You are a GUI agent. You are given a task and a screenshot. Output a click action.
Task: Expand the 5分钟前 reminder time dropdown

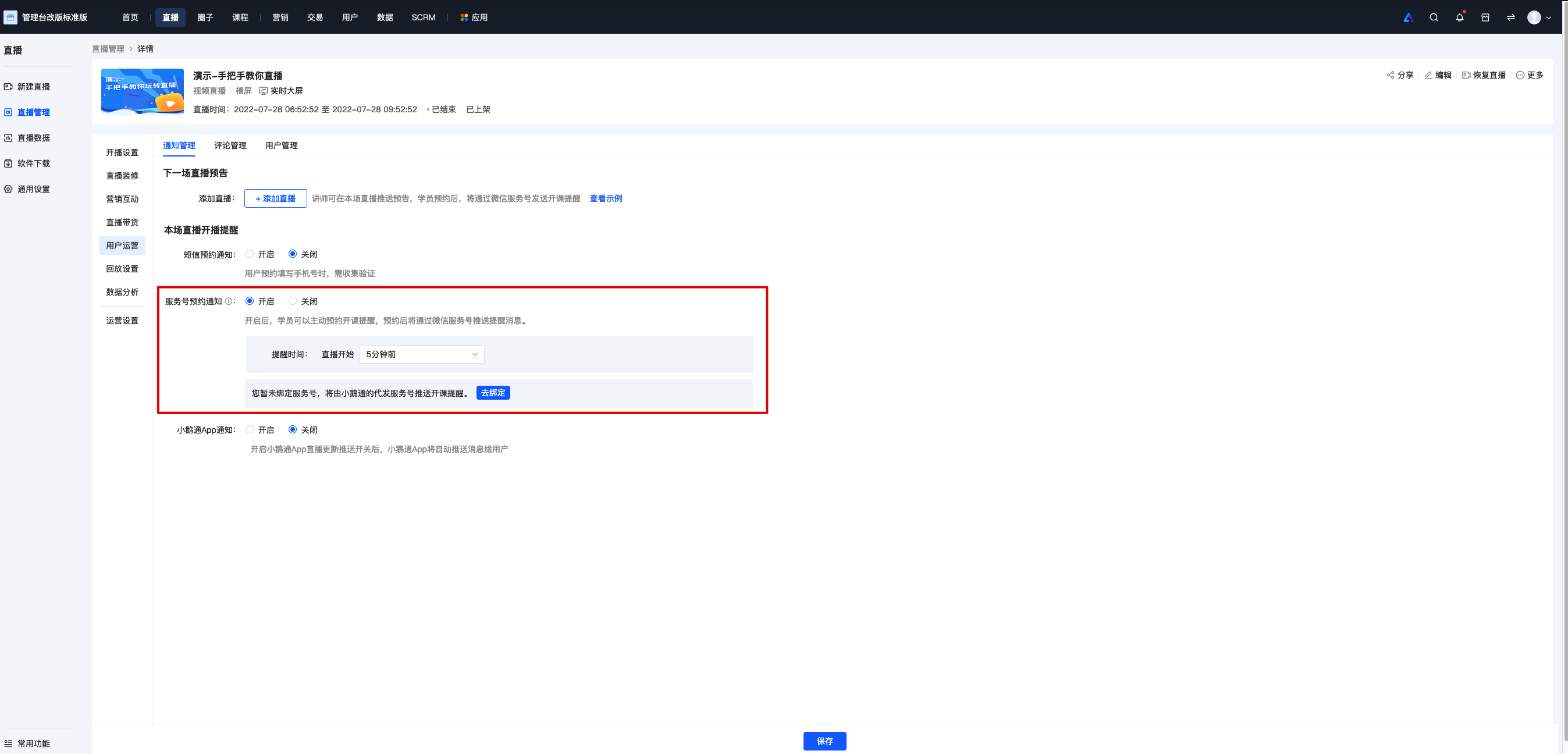(x=421, y=354)
